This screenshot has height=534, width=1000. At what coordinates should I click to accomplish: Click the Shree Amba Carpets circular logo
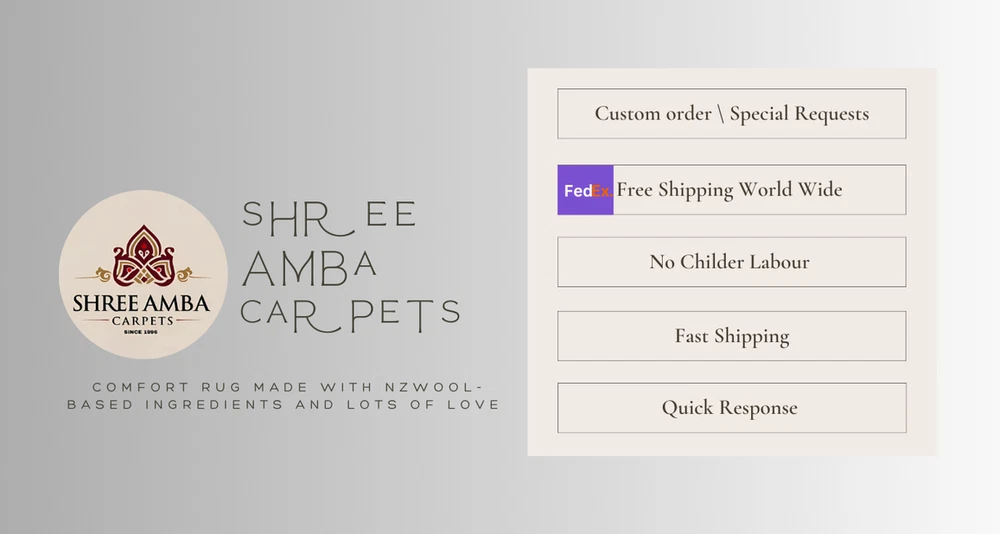pyautogui.click(x=143, y=274)
